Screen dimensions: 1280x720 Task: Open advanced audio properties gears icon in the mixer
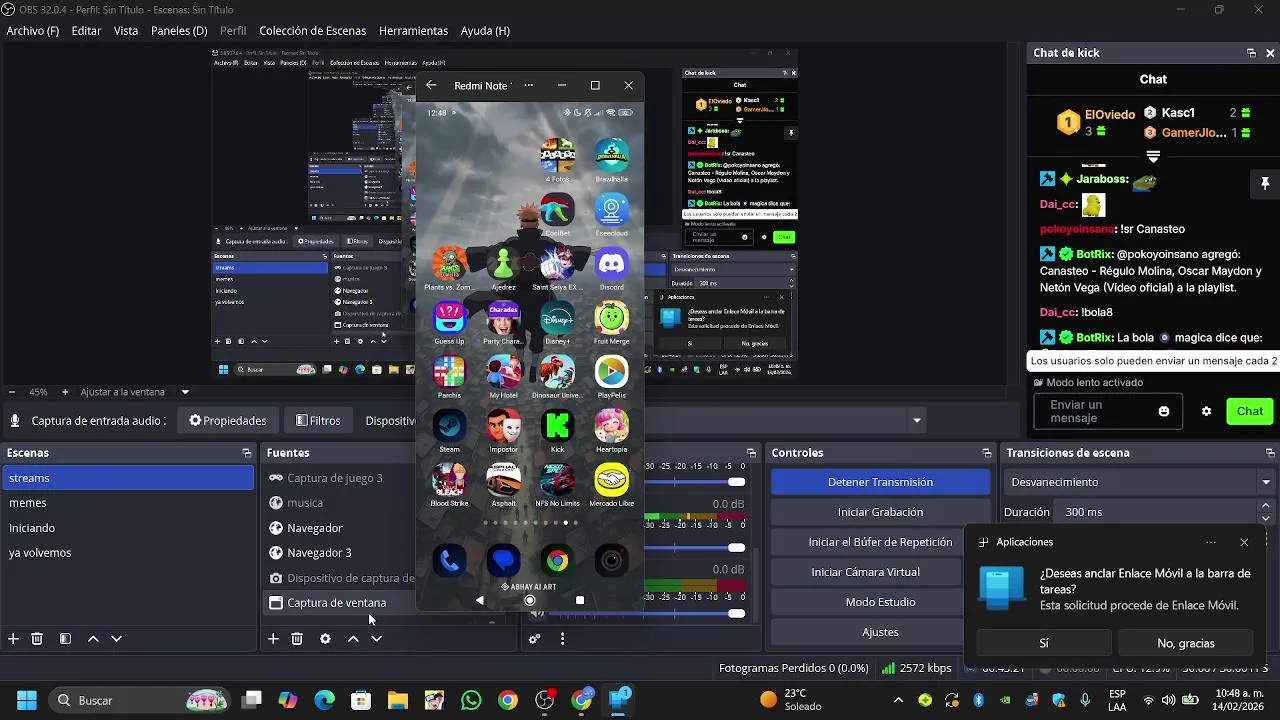(x=535, y=639)
